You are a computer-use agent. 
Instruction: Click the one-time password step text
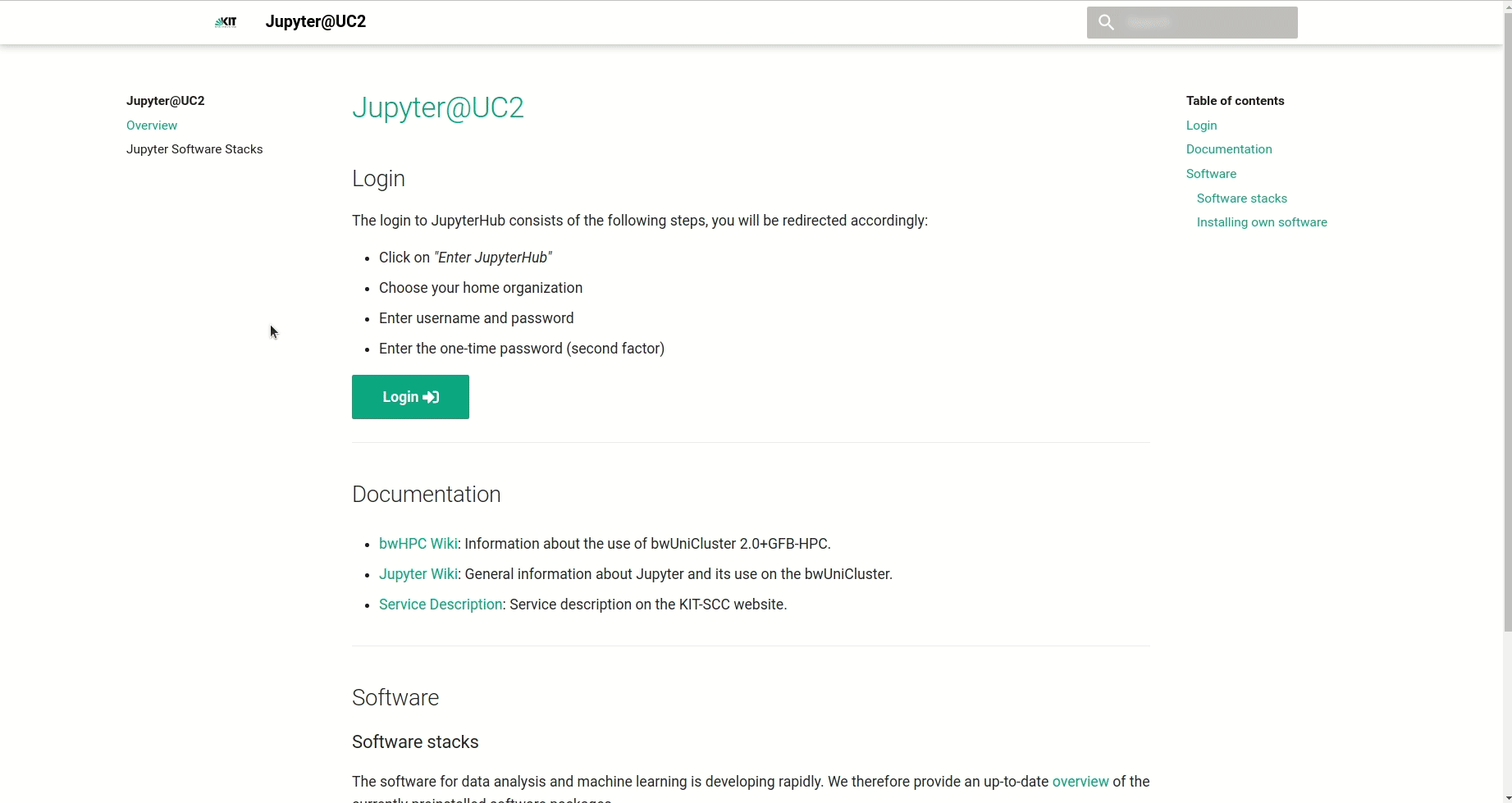[x=522, y=349]
